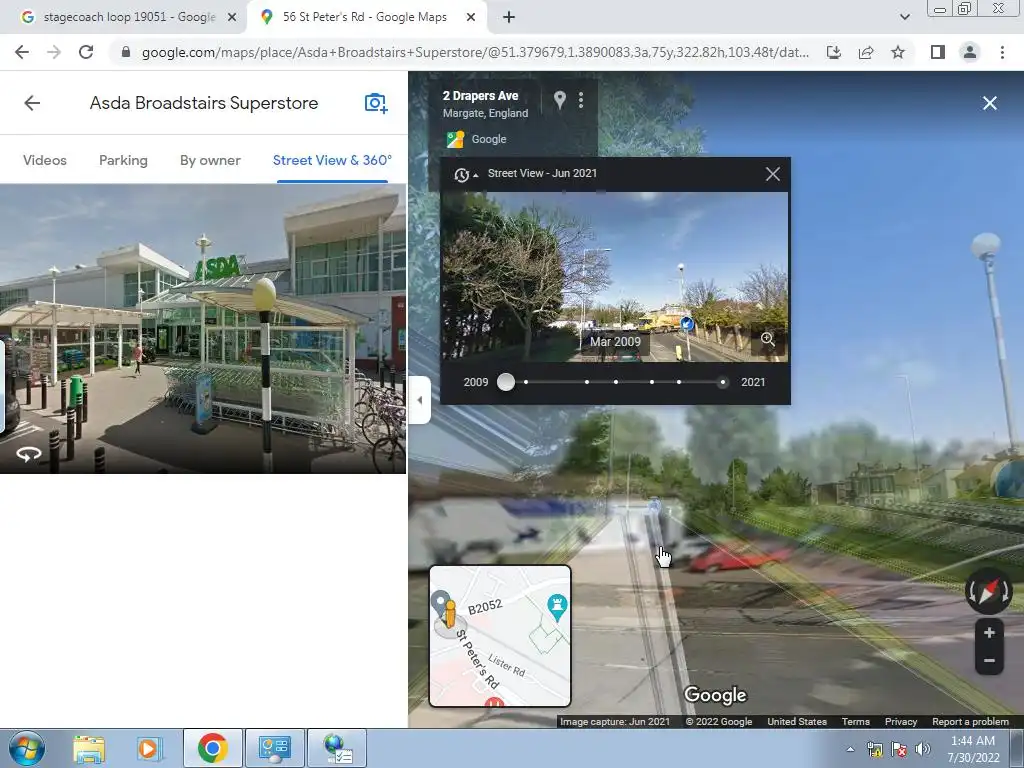This screenshot has height=768, width=1024.
Task: Open the Terms link
Action: pos(856,722)
